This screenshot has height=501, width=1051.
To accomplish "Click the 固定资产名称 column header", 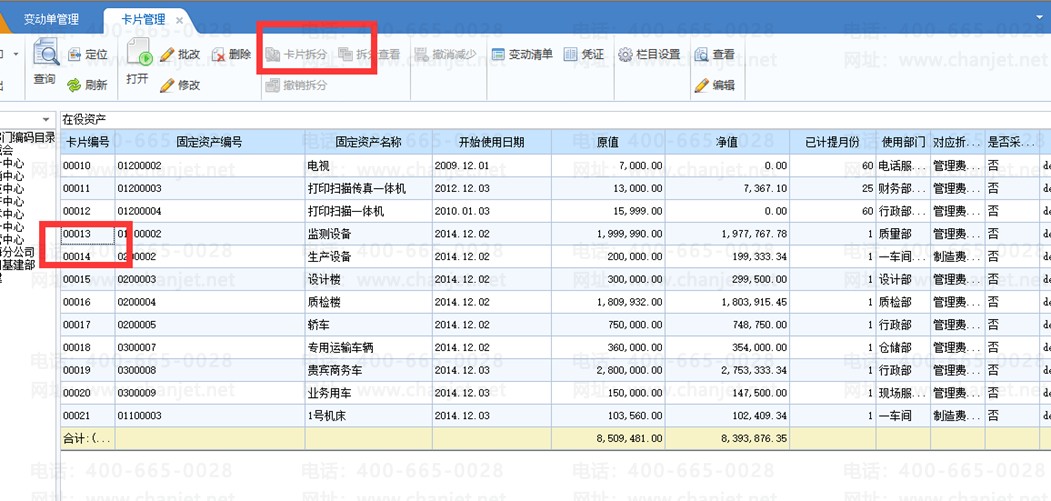I will tap(368, 142).
